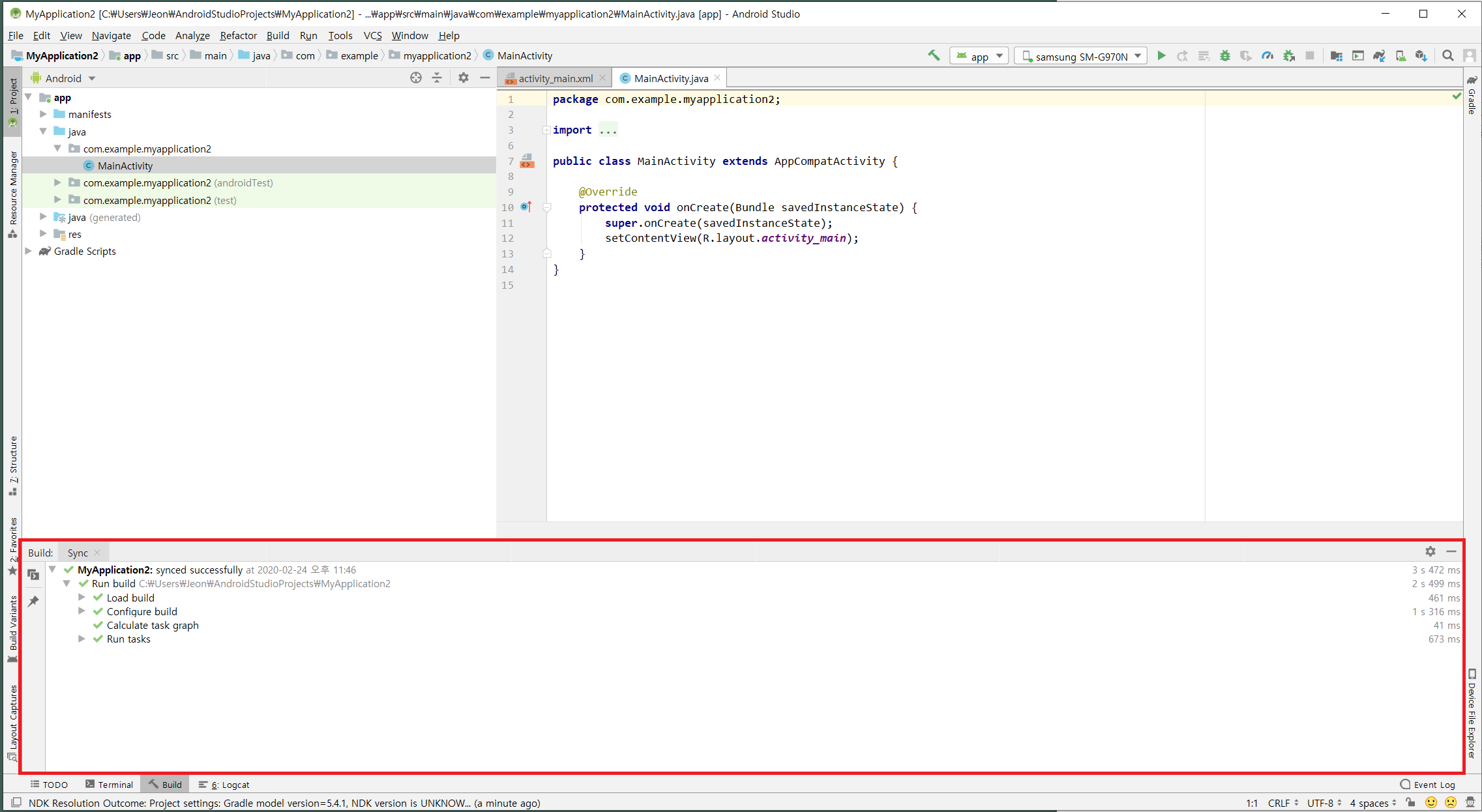Select MainActivity in the project tree

[125, 166]
